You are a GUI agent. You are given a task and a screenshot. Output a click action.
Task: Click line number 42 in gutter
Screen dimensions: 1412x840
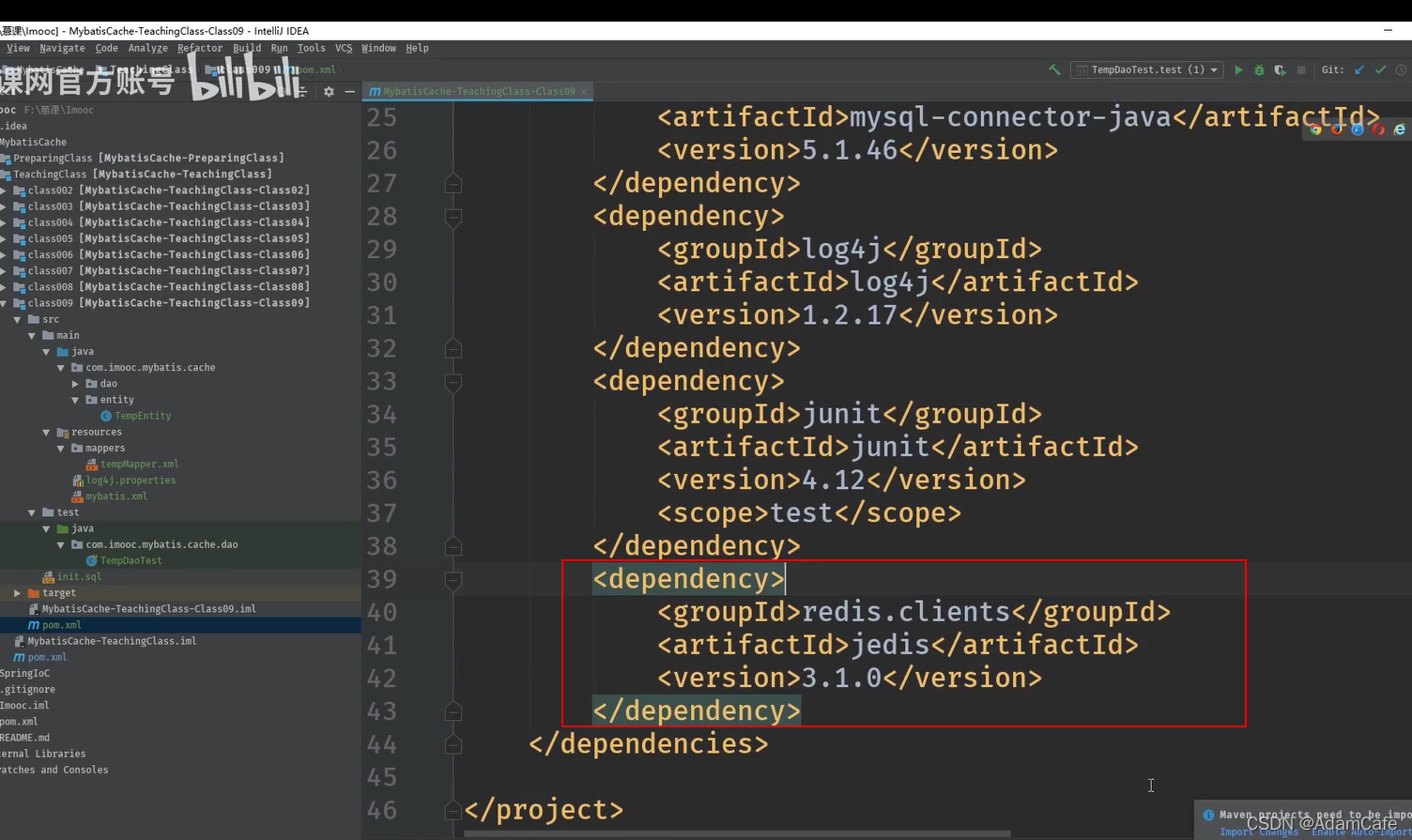(381, 679)
